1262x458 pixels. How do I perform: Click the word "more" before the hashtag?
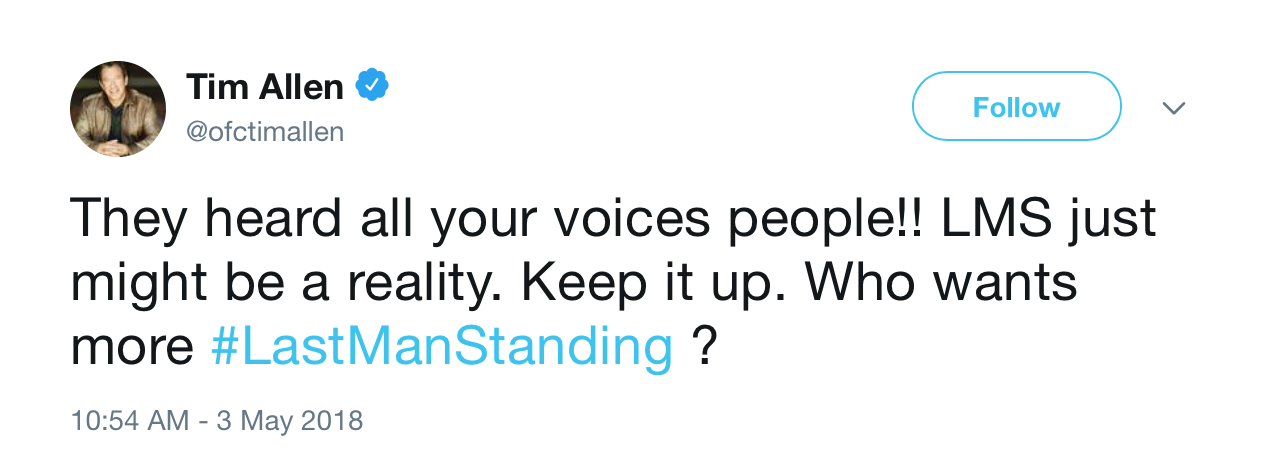coord(133,346)
